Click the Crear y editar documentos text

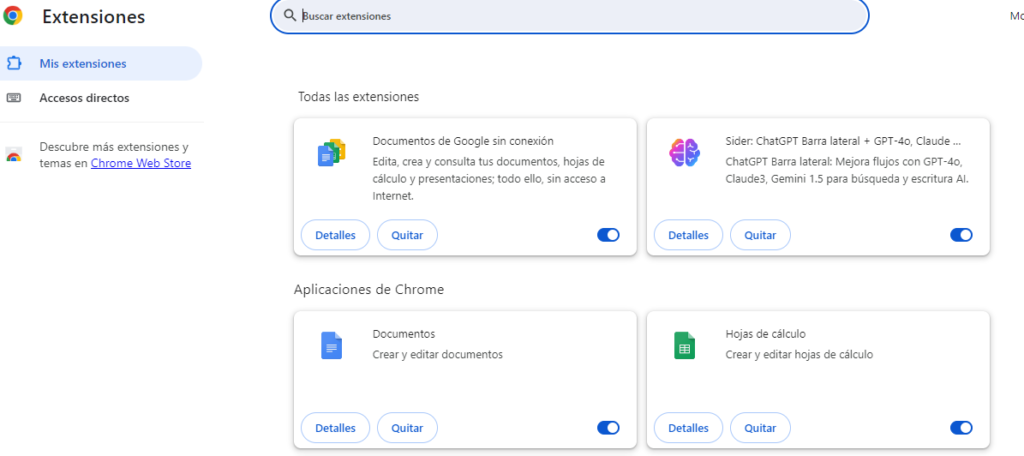tap(438, 355)
